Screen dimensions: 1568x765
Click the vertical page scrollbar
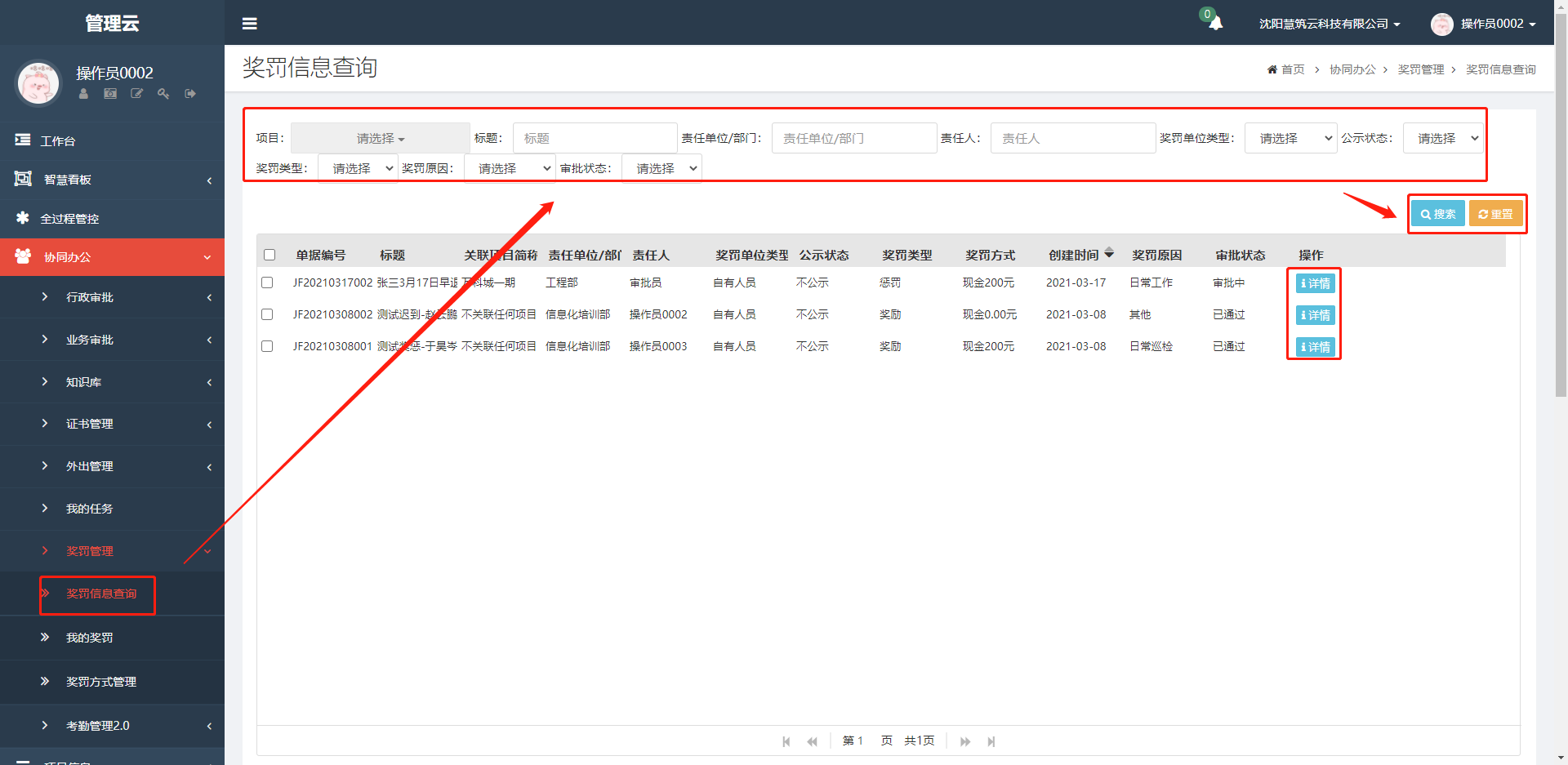pyautogui.click(x=1561, y=204)
